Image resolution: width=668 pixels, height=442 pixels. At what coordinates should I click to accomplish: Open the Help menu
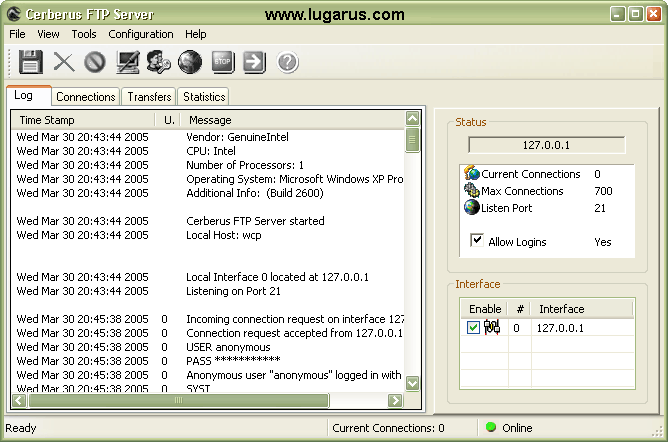pyautogui.click(x=196, y=34)
